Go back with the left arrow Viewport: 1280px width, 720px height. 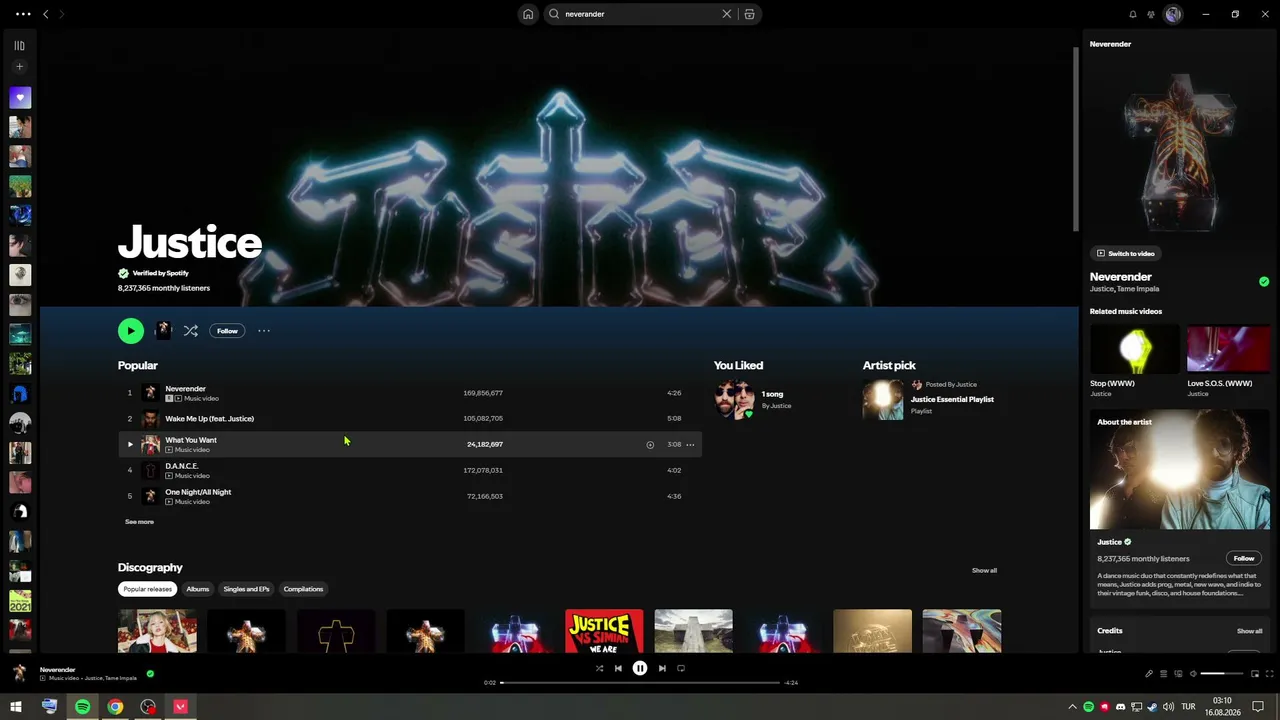[x=45, y=14]
